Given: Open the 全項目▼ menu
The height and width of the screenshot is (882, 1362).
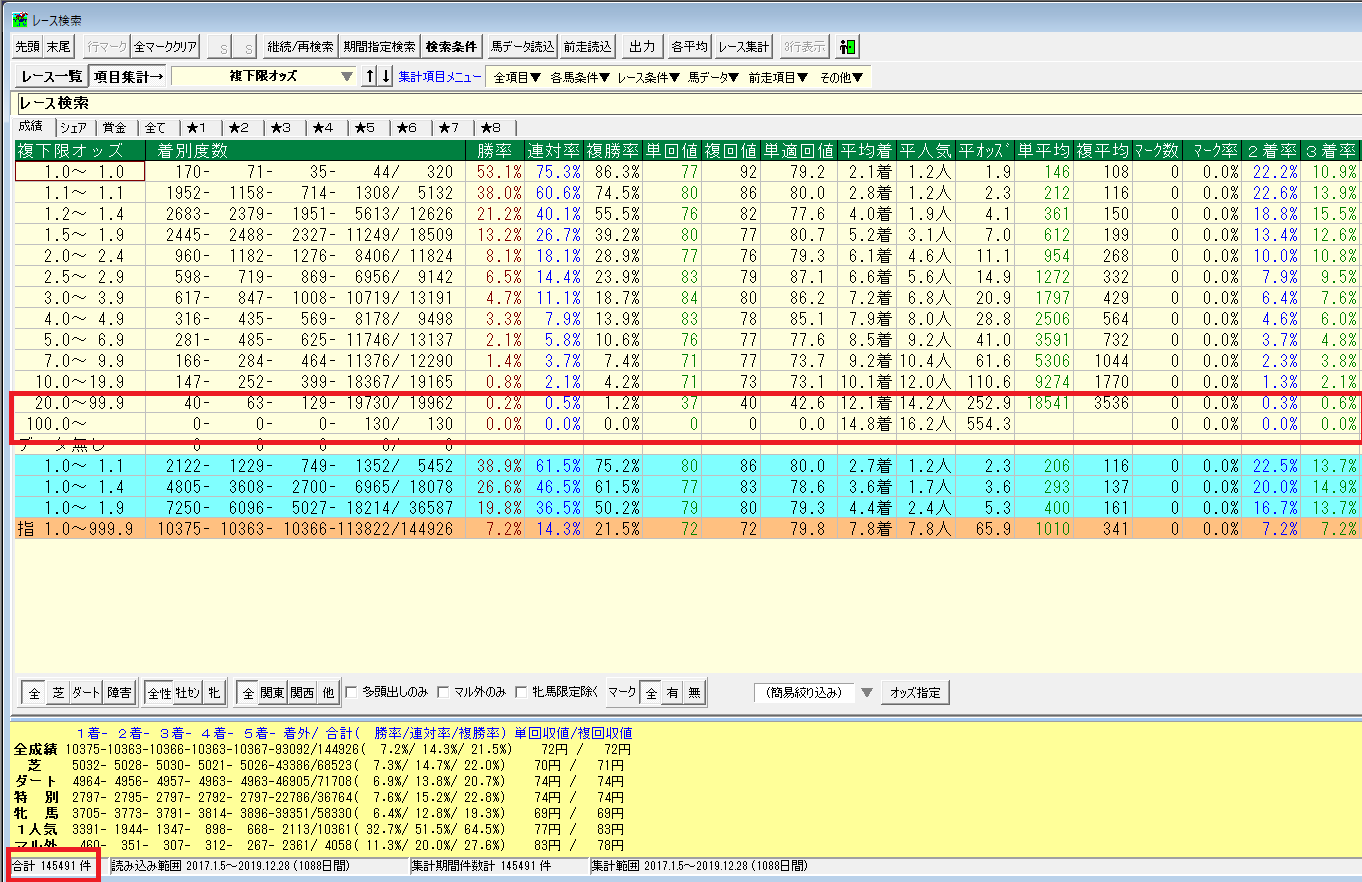Looking at the screenshot, I should [518, 77].
